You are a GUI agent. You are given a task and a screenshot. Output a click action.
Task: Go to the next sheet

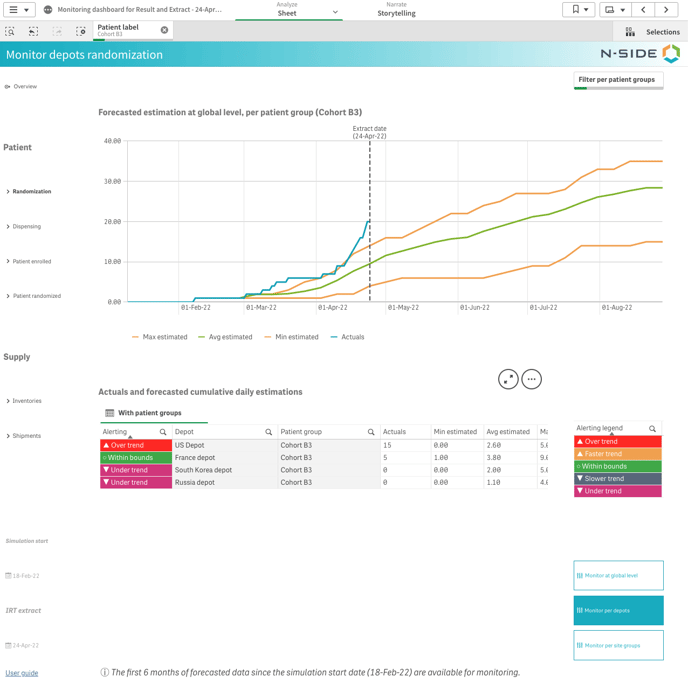tap(666, 10)
